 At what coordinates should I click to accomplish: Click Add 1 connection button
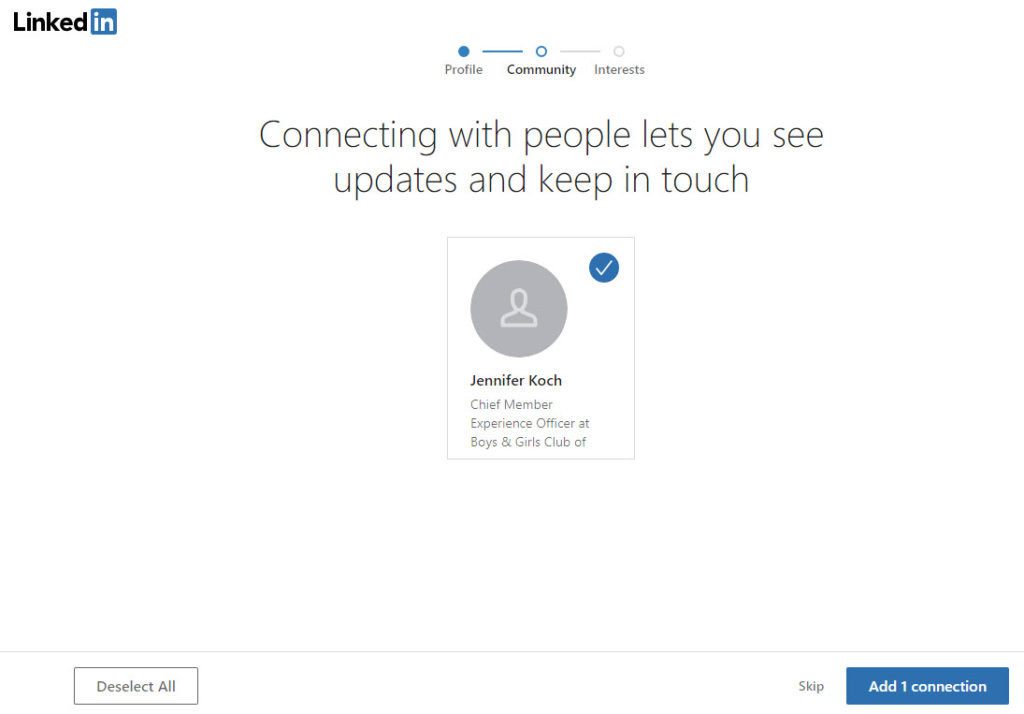[927, 686]
